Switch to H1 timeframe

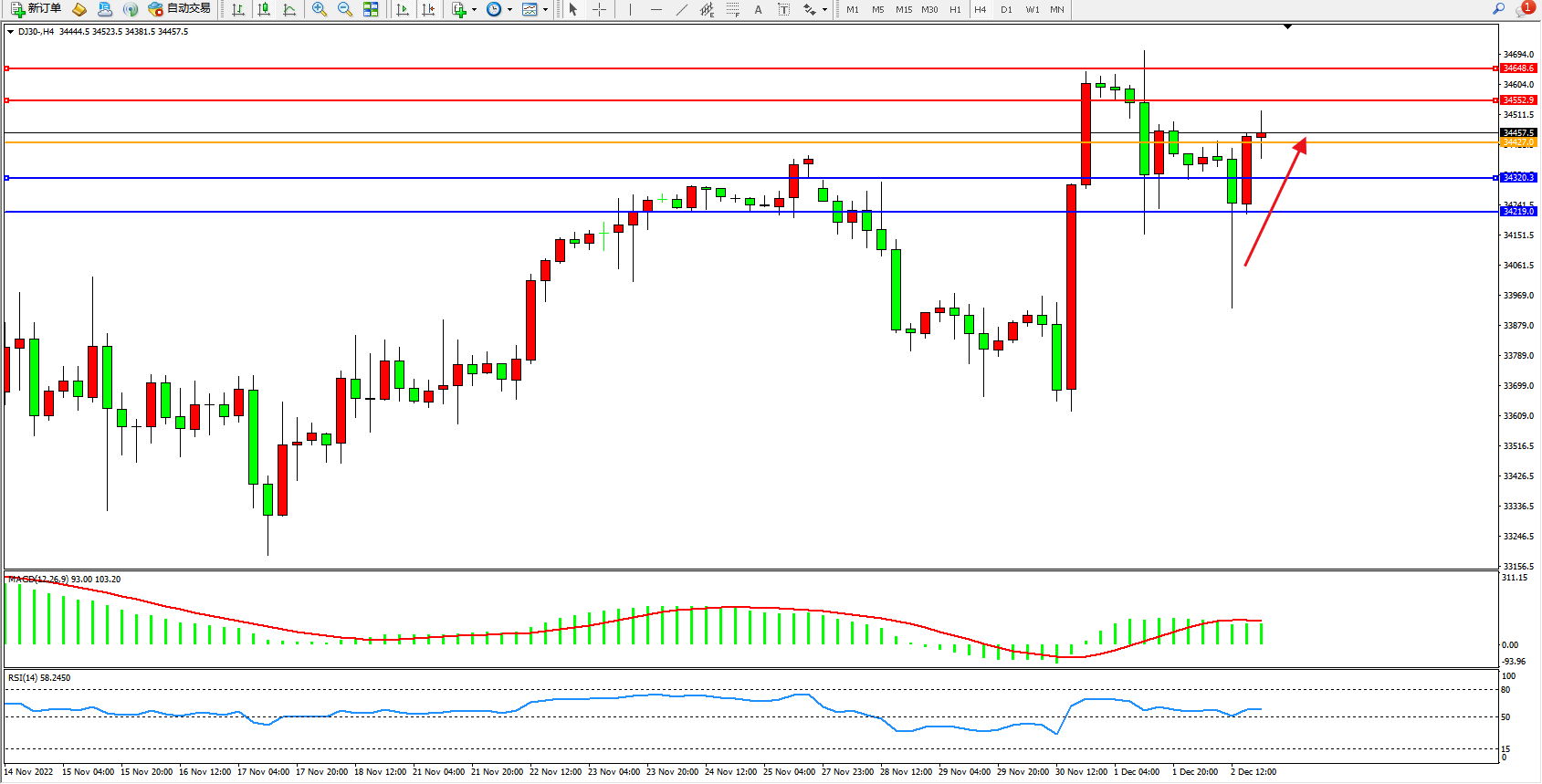click(x=955, y=9)
